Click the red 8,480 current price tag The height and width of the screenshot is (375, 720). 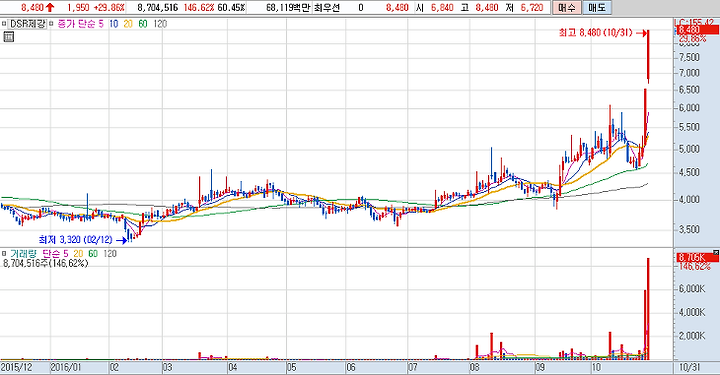tap(697, 30)
